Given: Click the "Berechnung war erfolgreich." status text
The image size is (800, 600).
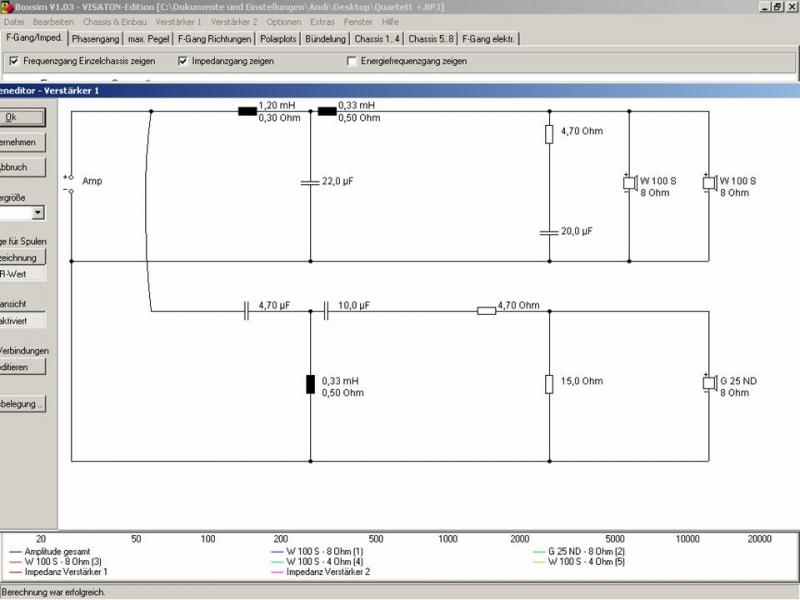Looking at the screenshot, I should coord(54,592).
